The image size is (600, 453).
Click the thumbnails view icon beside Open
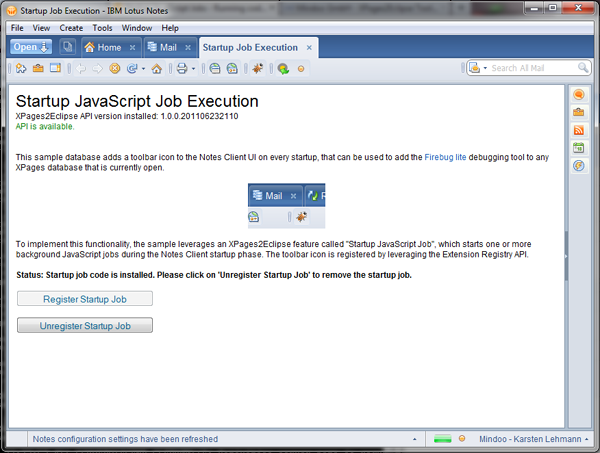67,47
